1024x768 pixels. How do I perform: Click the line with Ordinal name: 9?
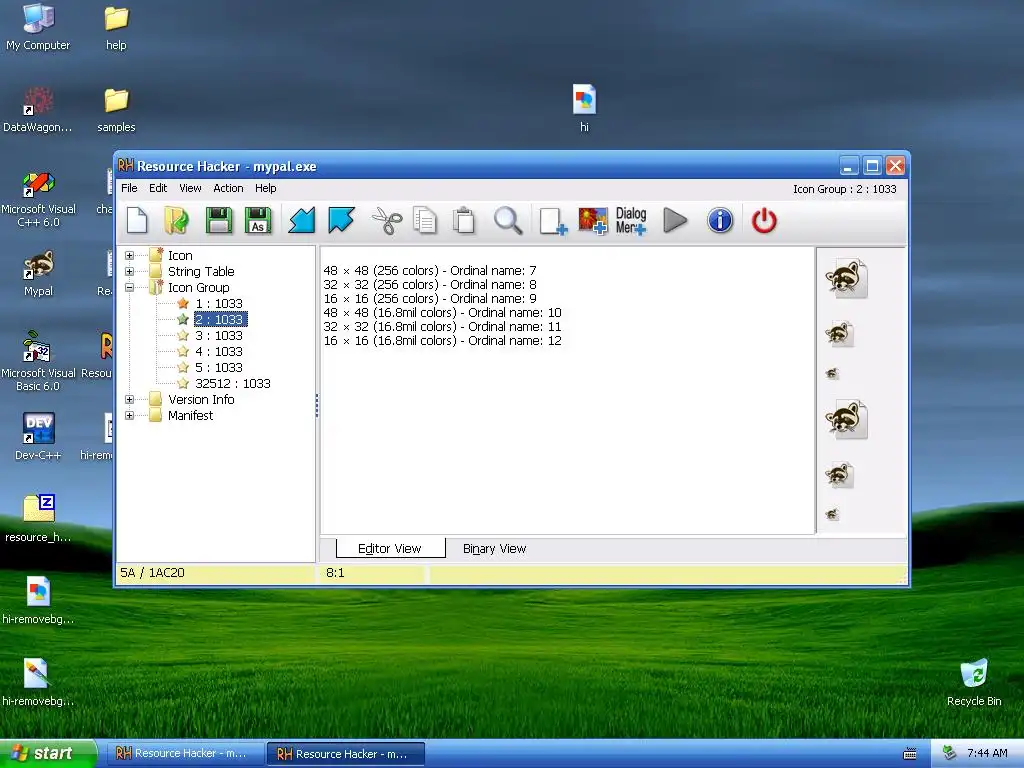pos(430,298)
